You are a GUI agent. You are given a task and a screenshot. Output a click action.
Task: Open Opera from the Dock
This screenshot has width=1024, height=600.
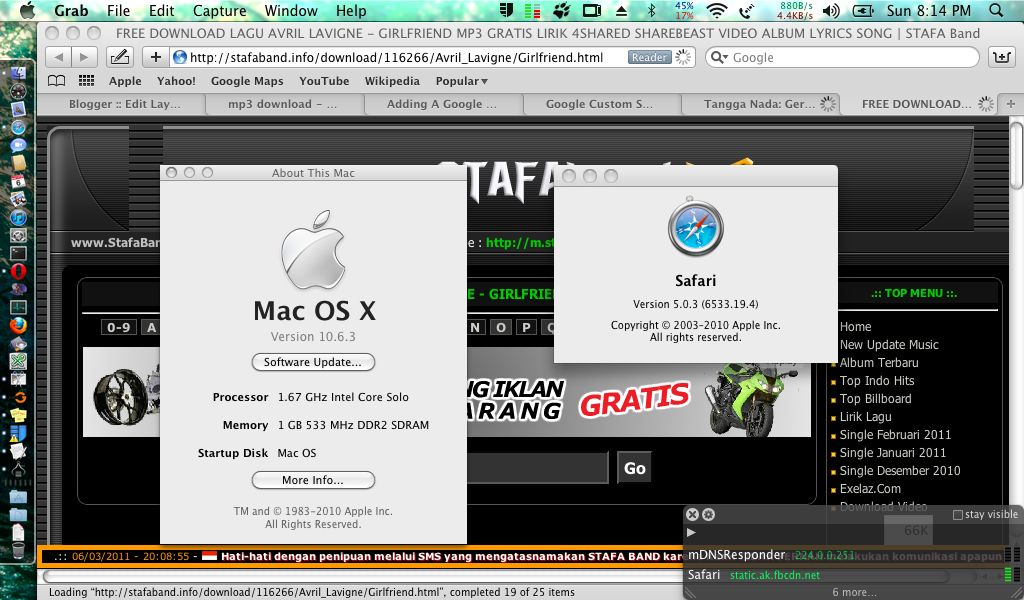coord(18,270)
